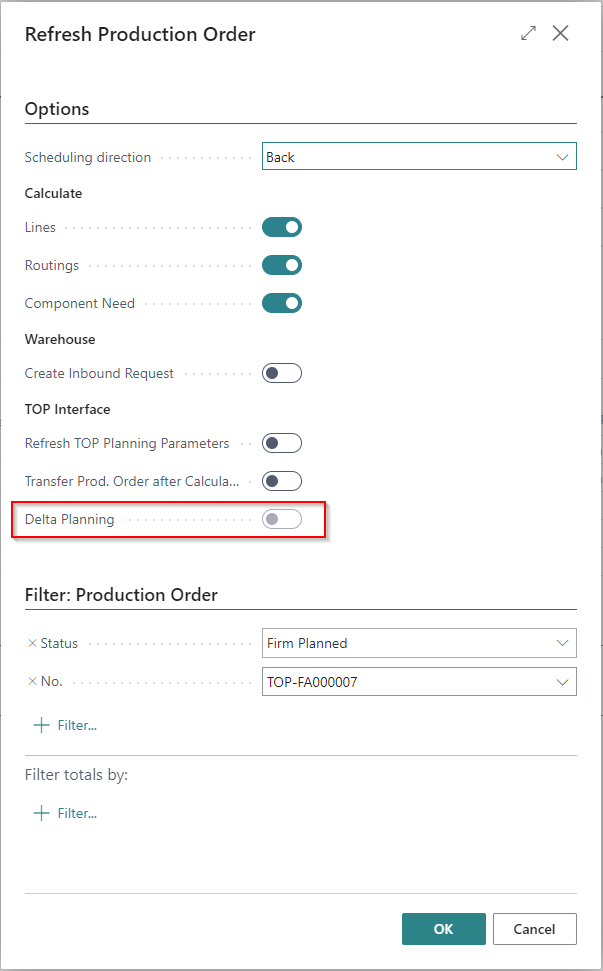
Task: Enable Refresh TOP Planning Parameters toggle
Action: [282, 443]
